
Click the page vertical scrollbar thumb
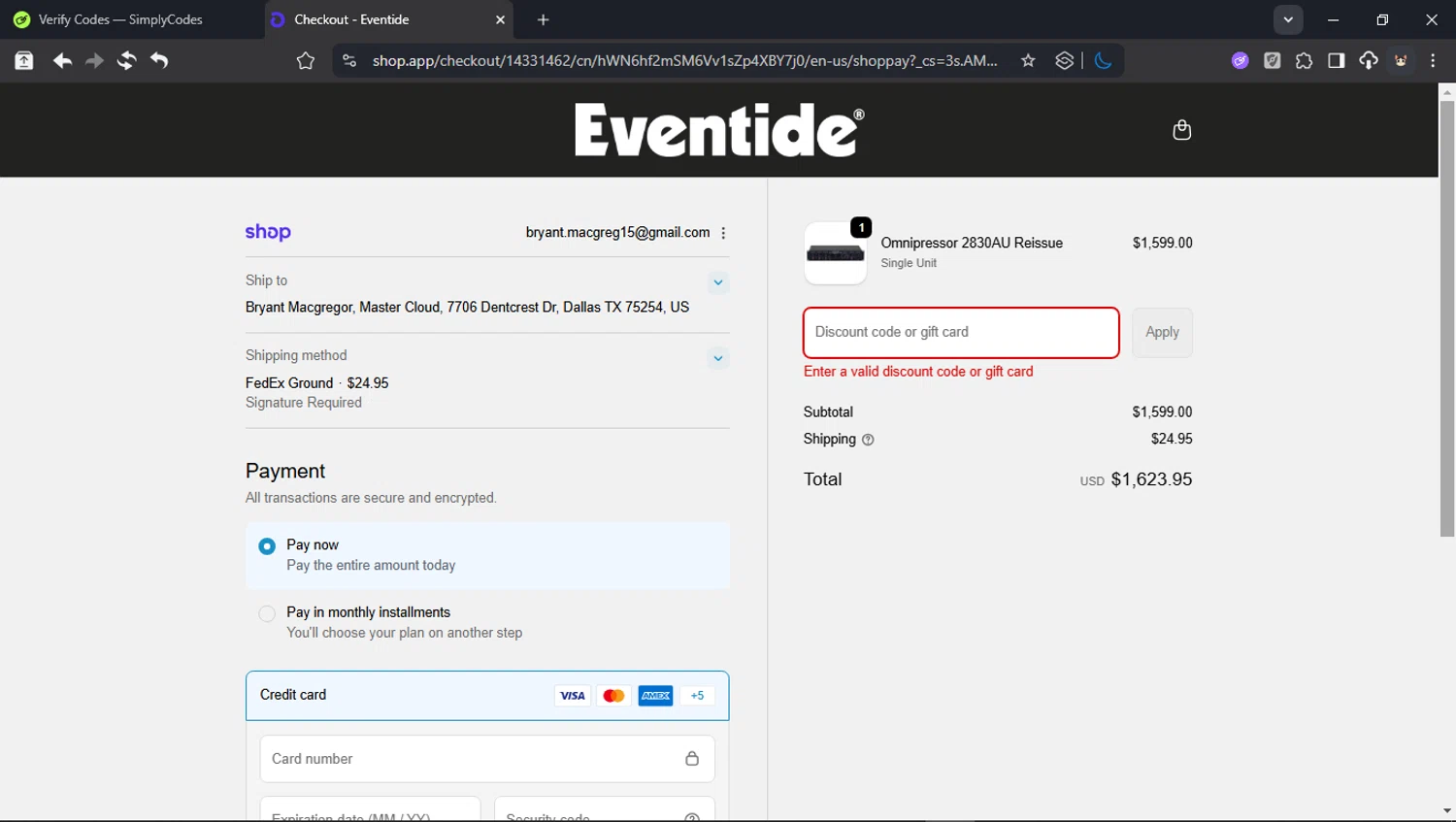(x=1446, y=318)
